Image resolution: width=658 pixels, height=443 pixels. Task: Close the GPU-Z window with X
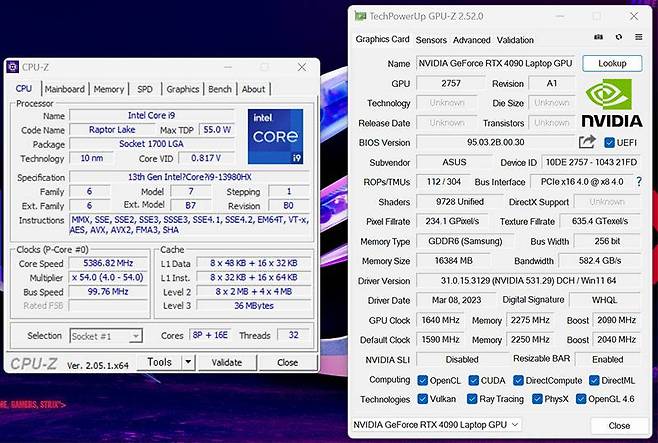click(x=634, y=16)
